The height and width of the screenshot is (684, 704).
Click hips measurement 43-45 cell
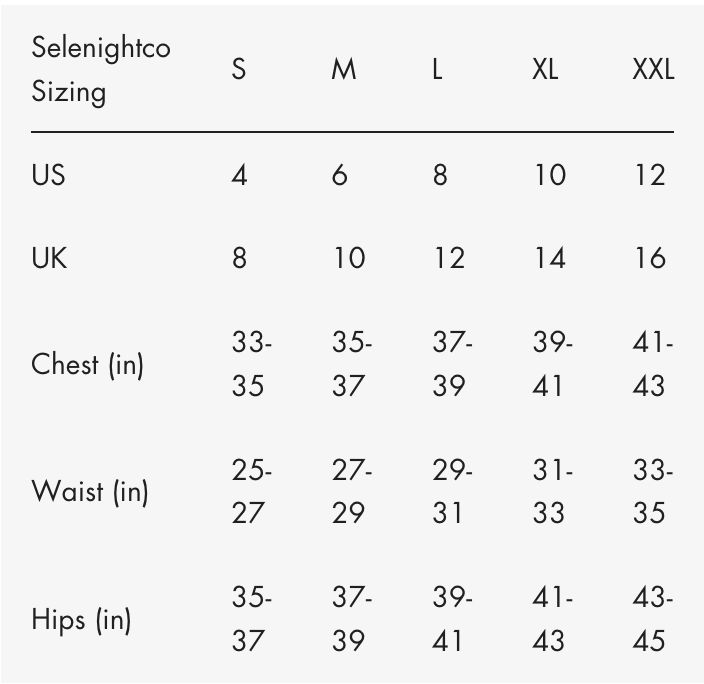(652, 619)
